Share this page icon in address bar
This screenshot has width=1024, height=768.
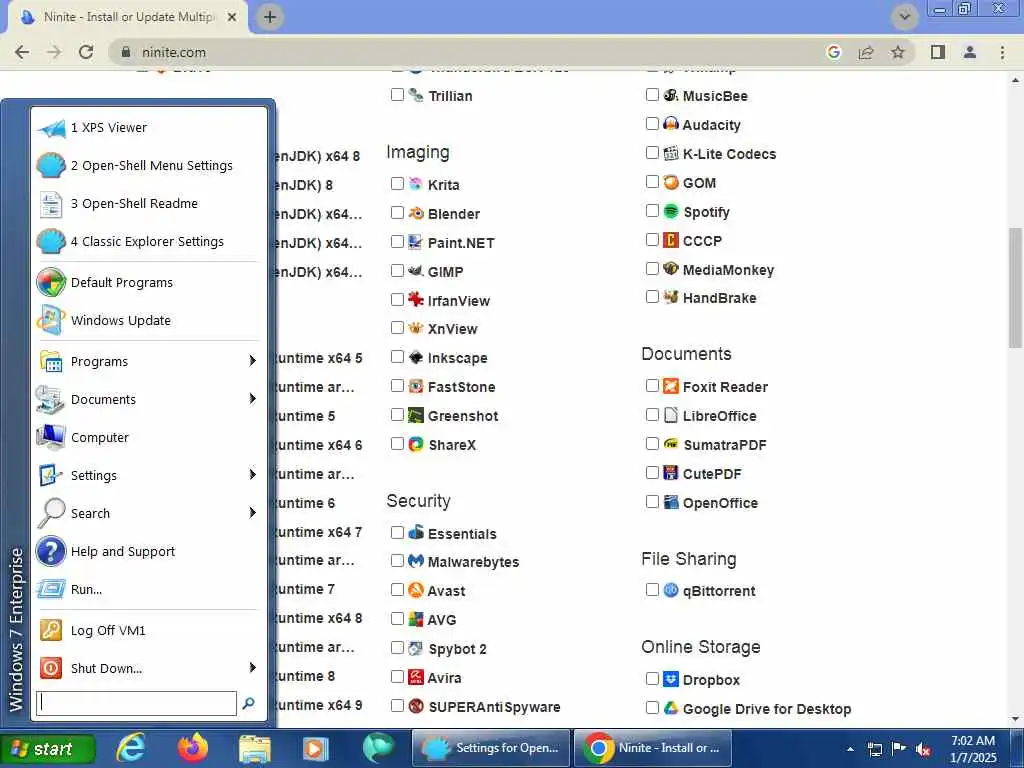click(866, 52)
